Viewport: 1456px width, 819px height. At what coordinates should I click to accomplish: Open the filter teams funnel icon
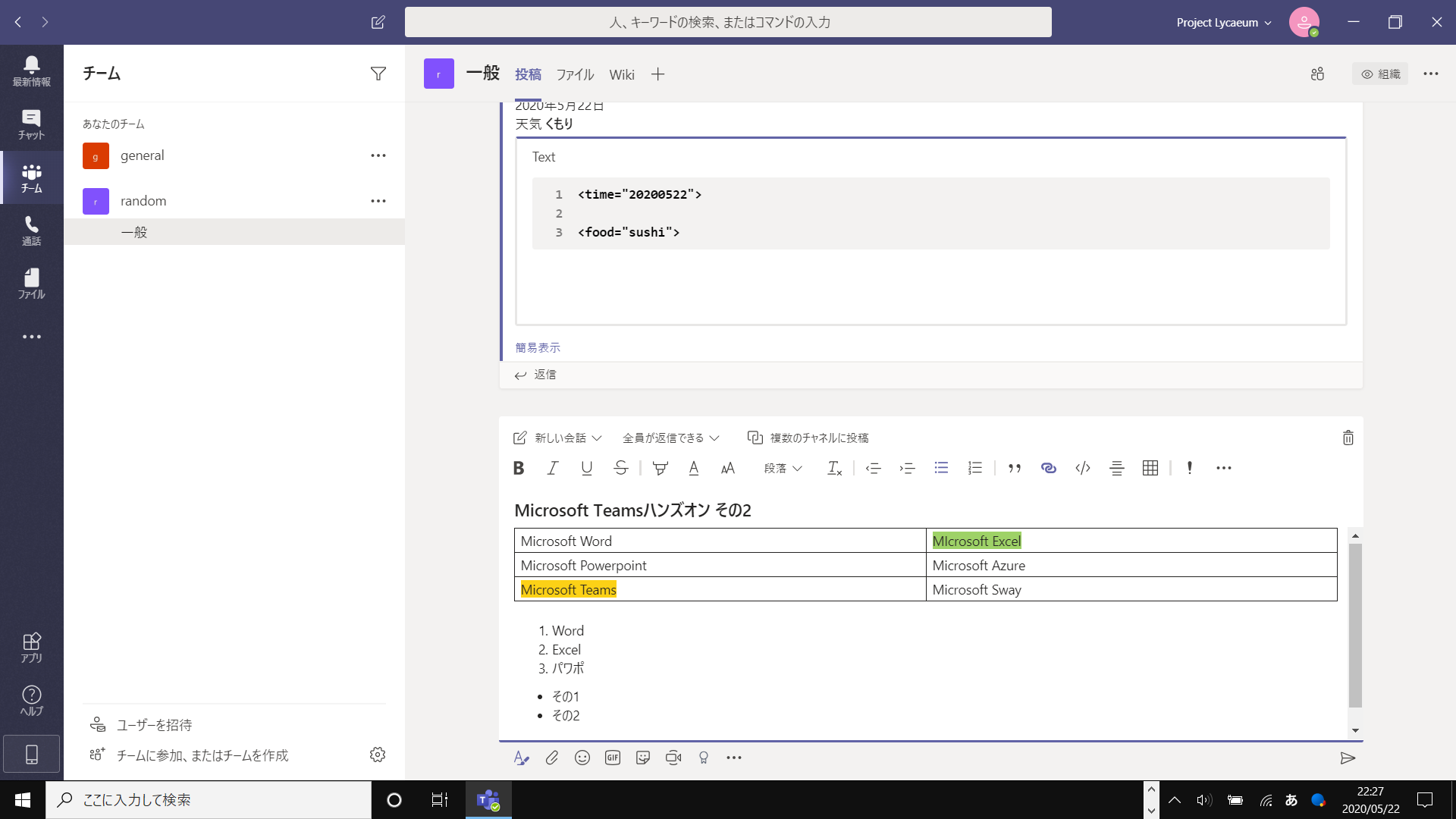coord(378,74)
